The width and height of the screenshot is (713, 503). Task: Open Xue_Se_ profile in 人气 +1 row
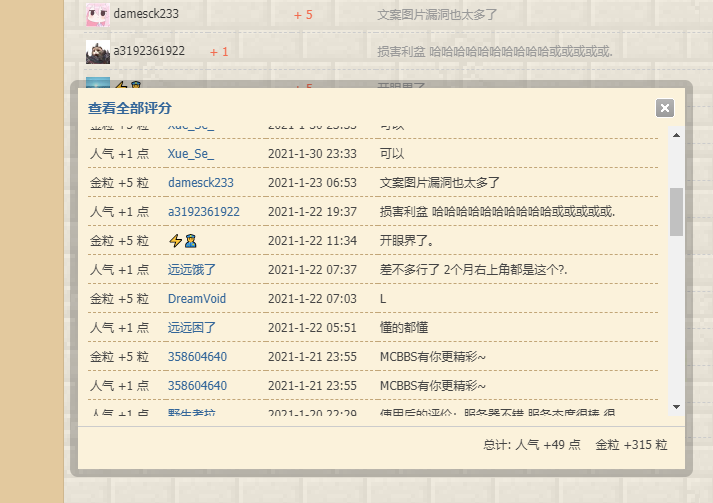(x=191, y=154)
